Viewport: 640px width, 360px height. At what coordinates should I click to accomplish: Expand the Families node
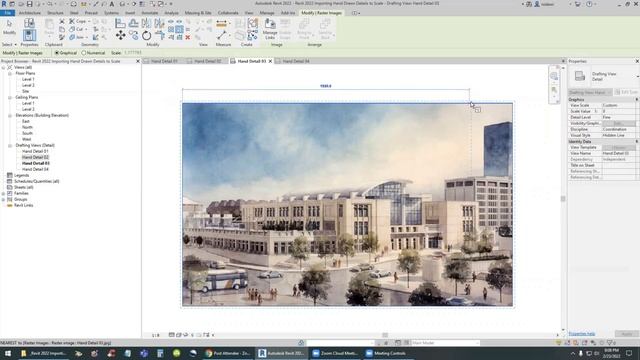click(x=3, y=193)
